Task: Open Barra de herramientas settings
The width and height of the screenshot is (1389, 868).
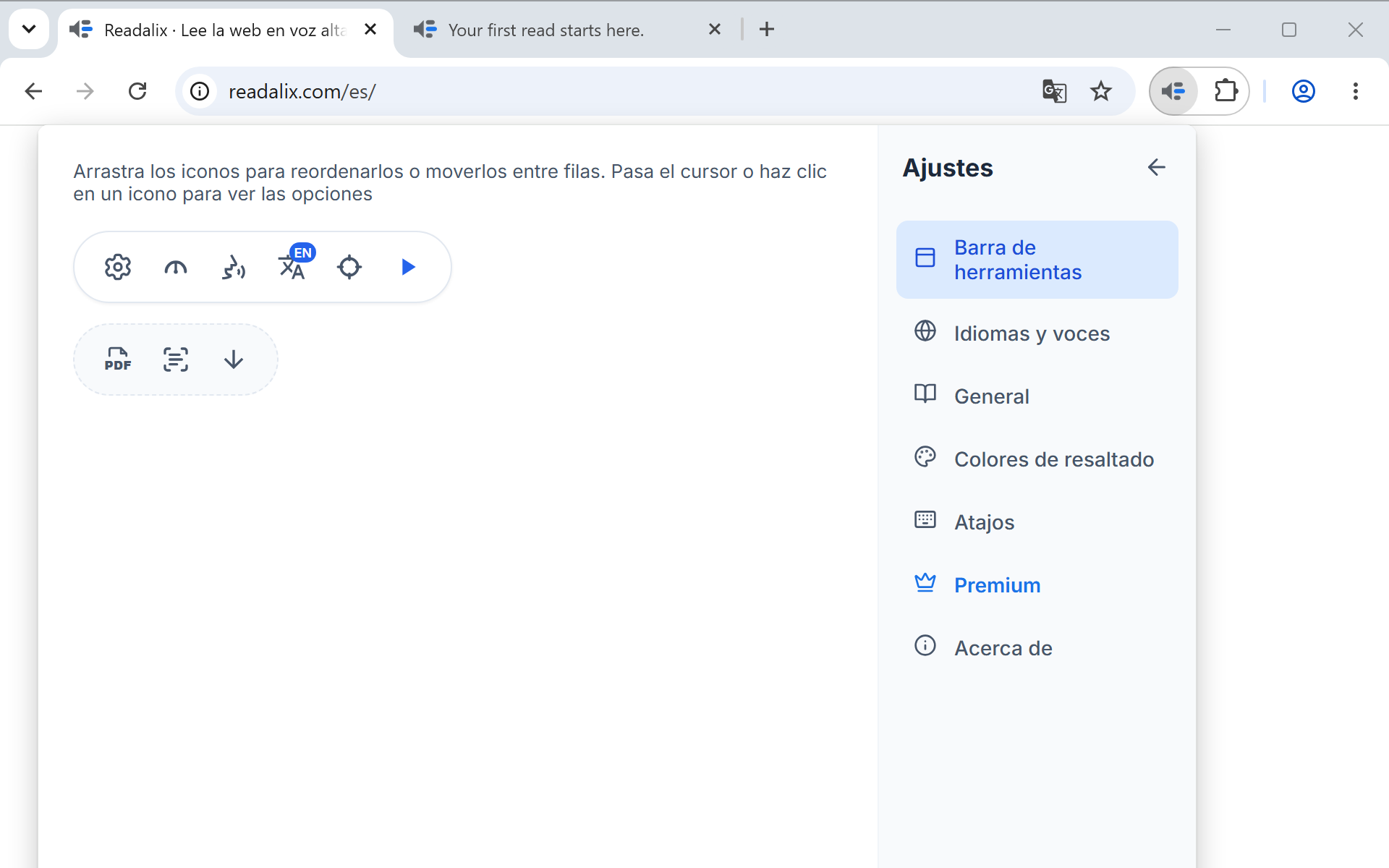Action: [1037, 260]
